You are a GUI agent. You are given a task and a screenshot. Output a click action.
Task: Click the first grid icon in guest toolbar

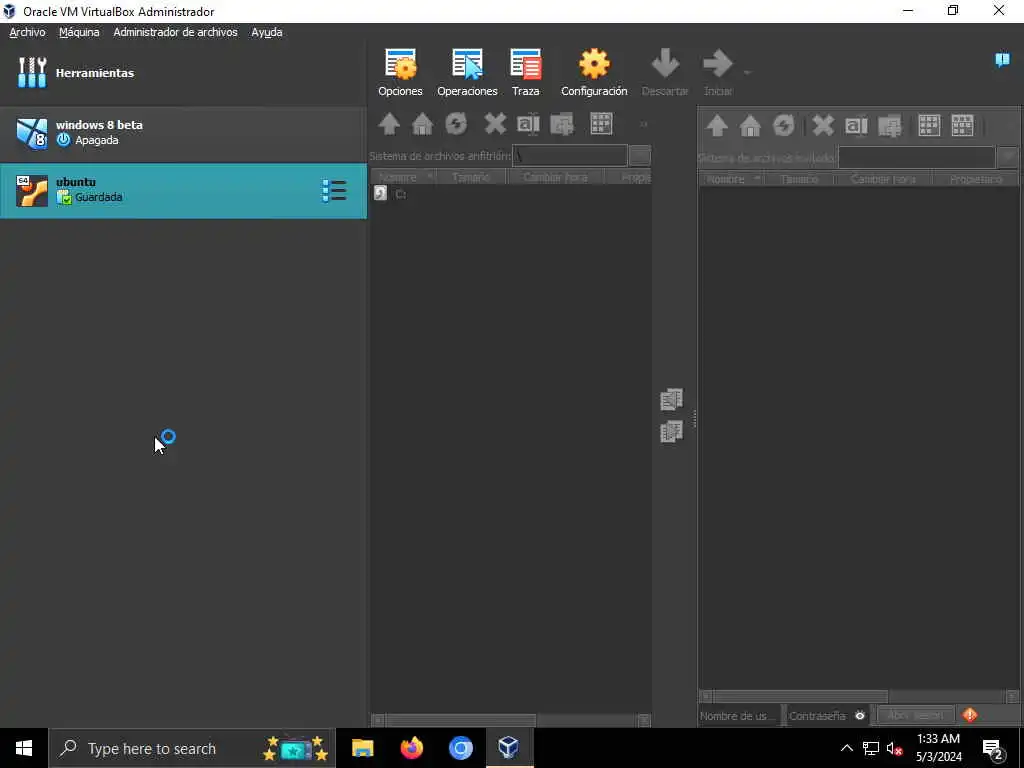coord(929,125)
